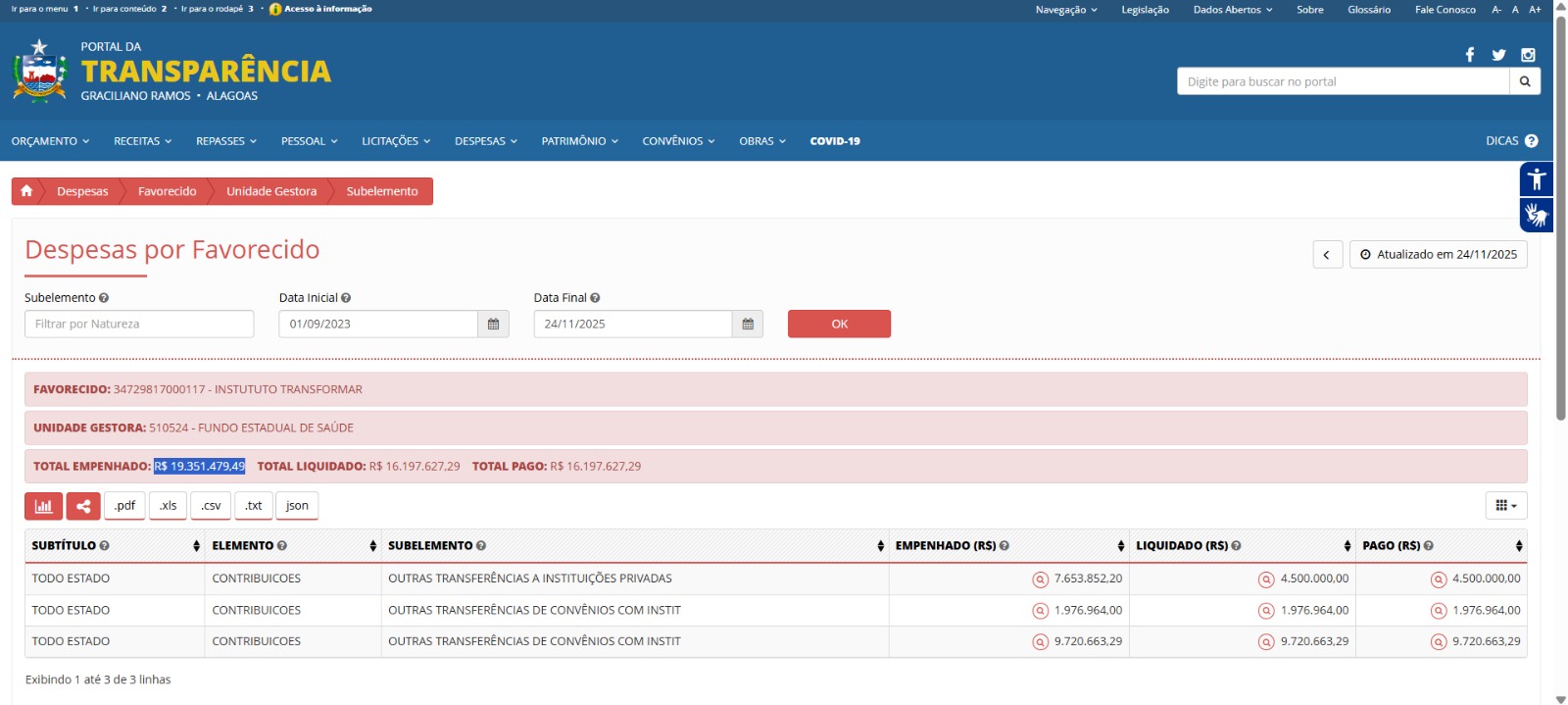Sort by the Empenhado (R$) column
Screen dimensions: 1568x705
click(x=1120, y=546)
